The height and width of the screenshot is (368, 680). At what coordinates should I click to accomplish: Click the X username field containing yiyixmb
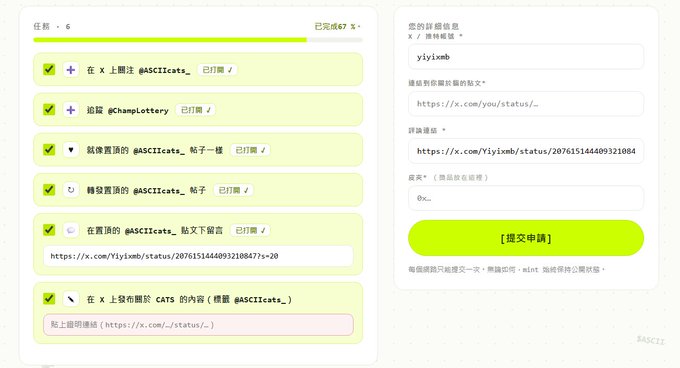pyautogui.click(x=526, y=57)
